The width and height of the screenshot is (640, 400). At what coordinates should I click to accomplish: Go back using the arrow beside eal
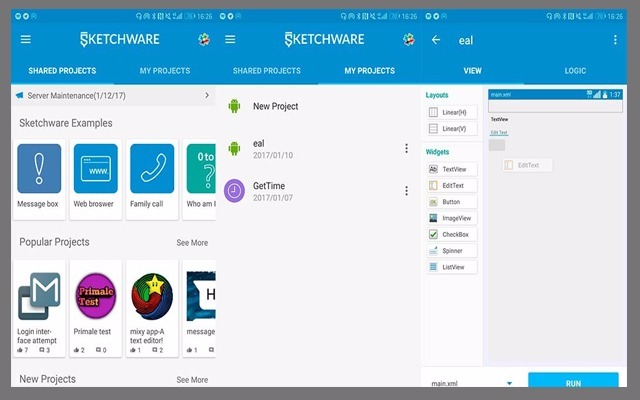pyautogui.click(x=436, y=40)
